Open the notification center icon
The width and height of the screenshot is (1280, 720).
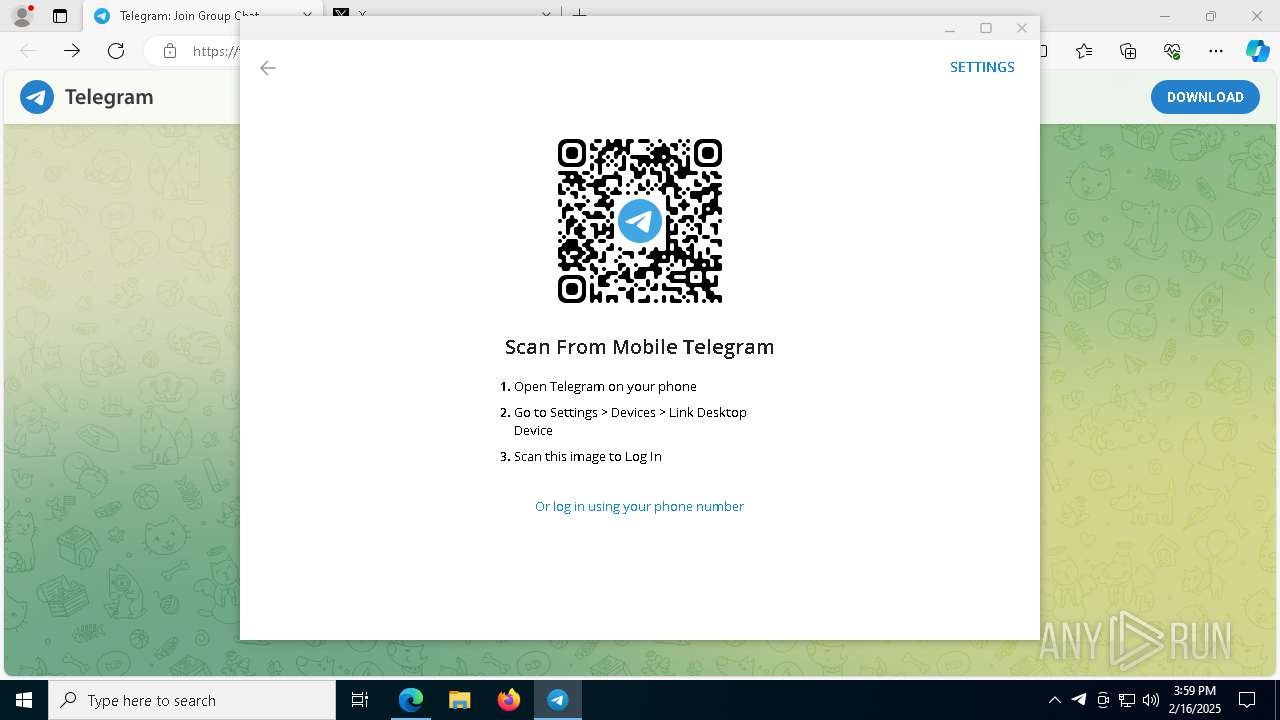pyautogui.click(x=1247, y=700)
